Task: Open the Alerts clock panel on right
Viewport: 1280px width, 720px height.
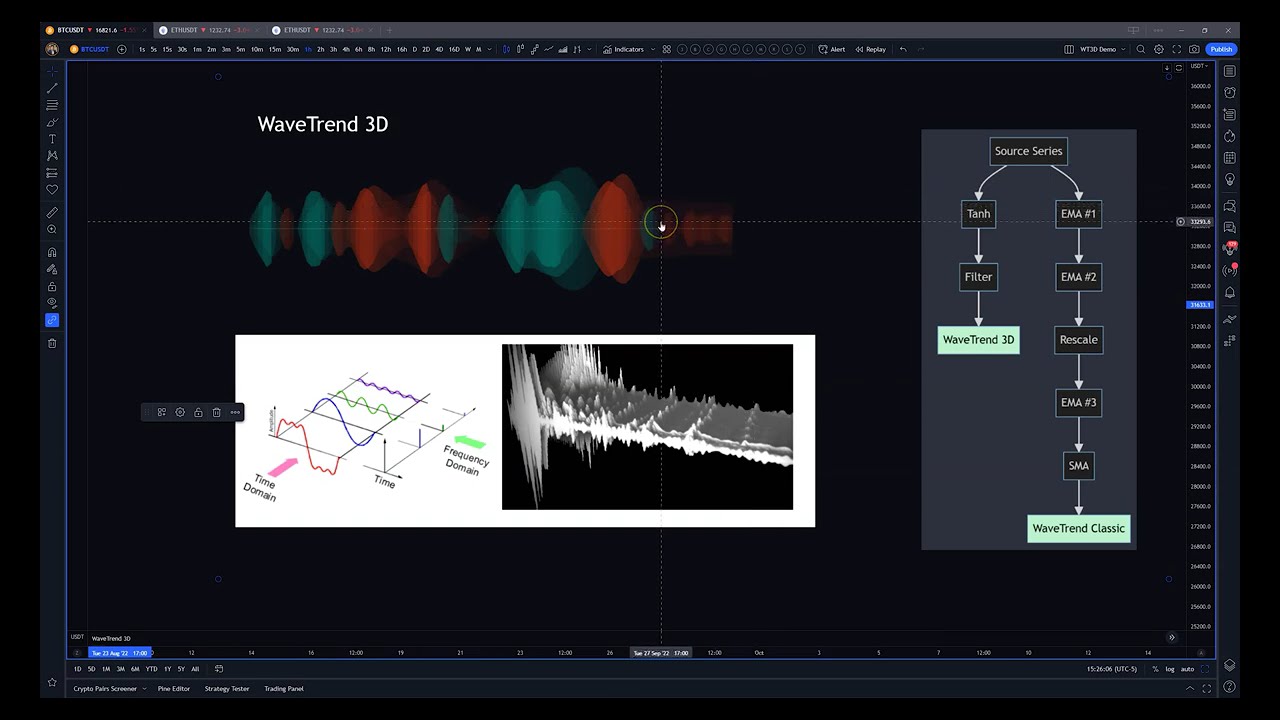Action: (x=1229, y=93)
